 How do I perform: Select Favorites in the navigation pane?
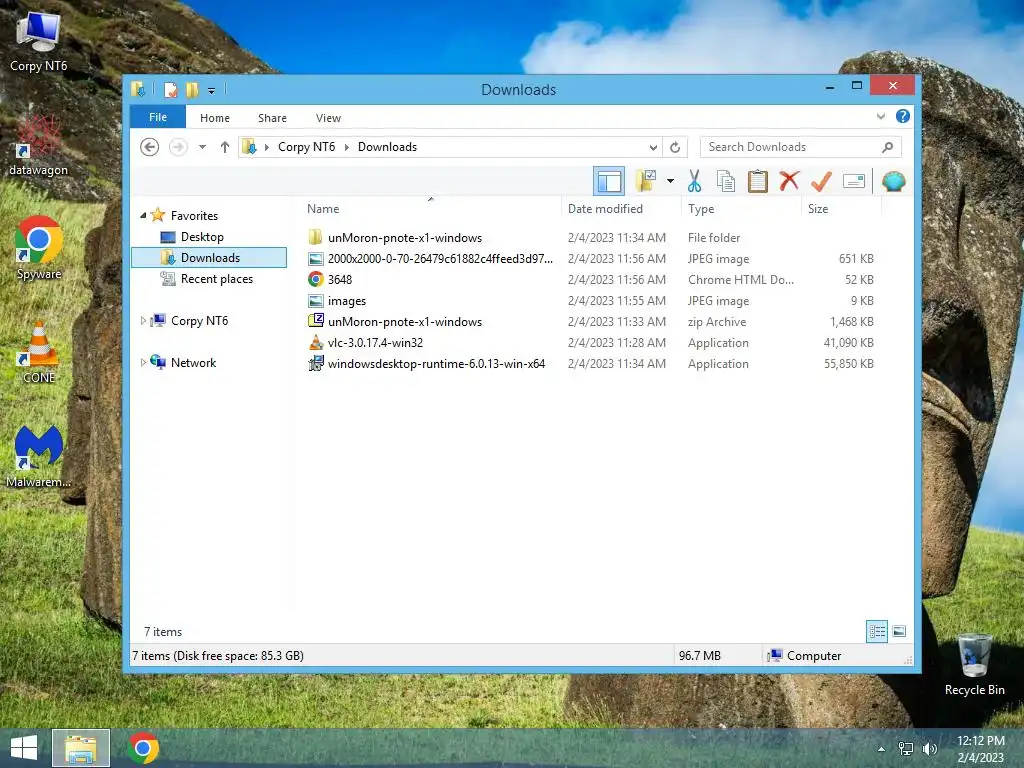194,216
